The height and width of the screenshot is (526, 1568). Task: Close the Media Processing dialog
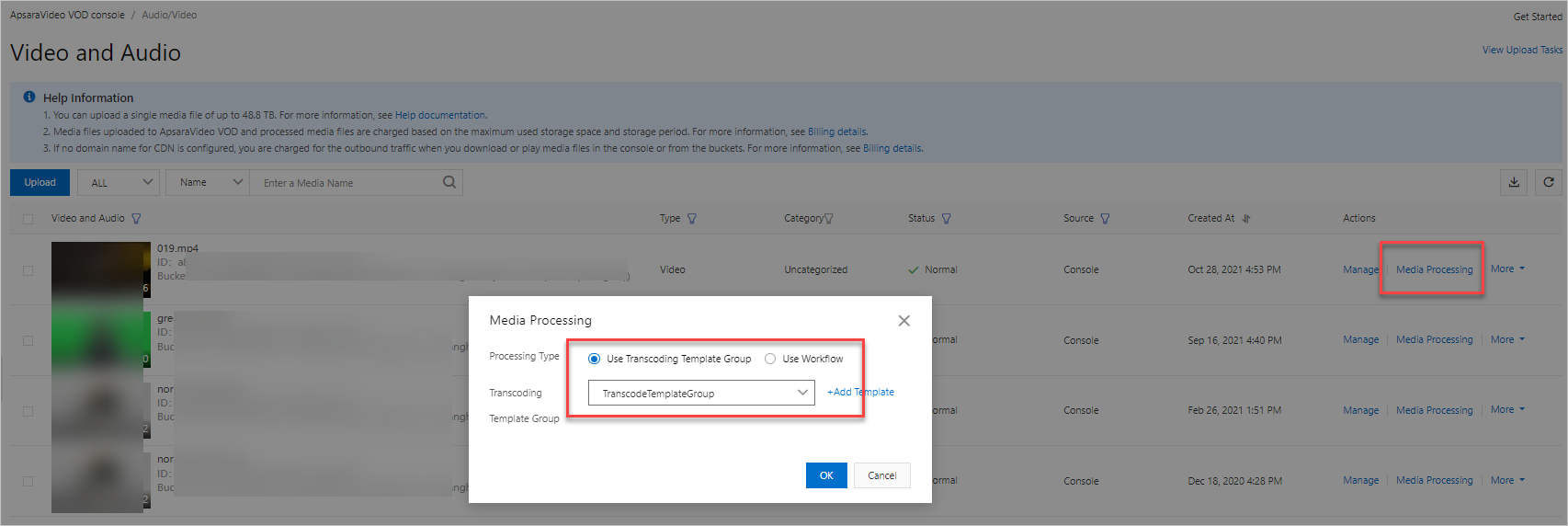pyautogui.click(x=903, y=321)
